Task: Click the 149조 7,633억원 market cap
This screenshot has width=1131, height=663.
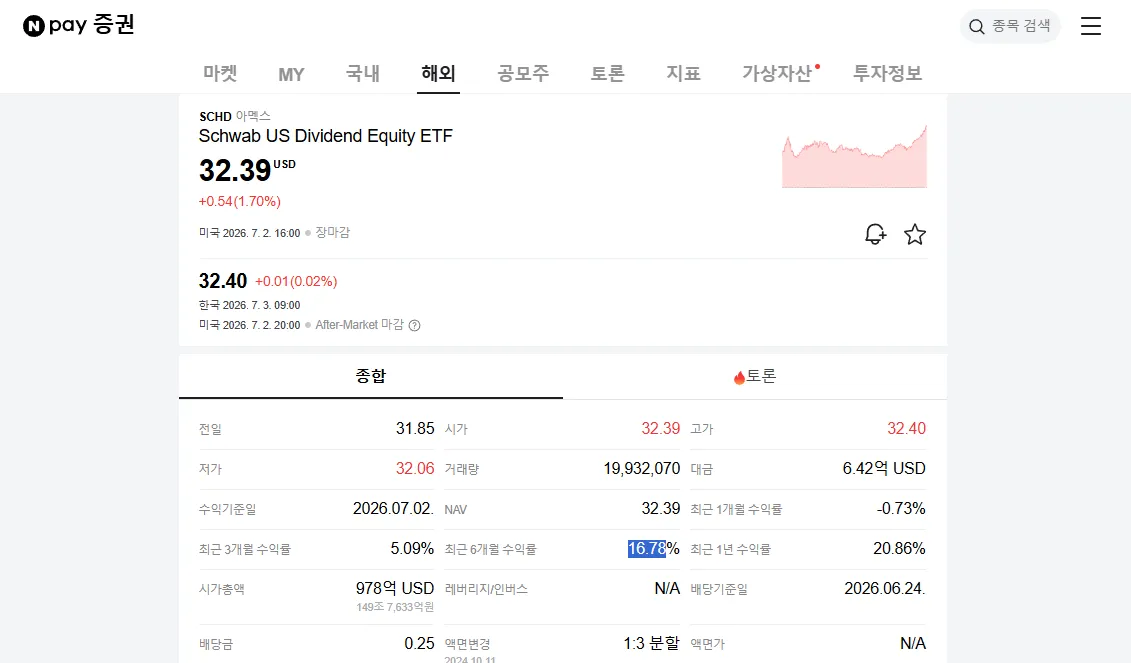Action: [395, 607]
